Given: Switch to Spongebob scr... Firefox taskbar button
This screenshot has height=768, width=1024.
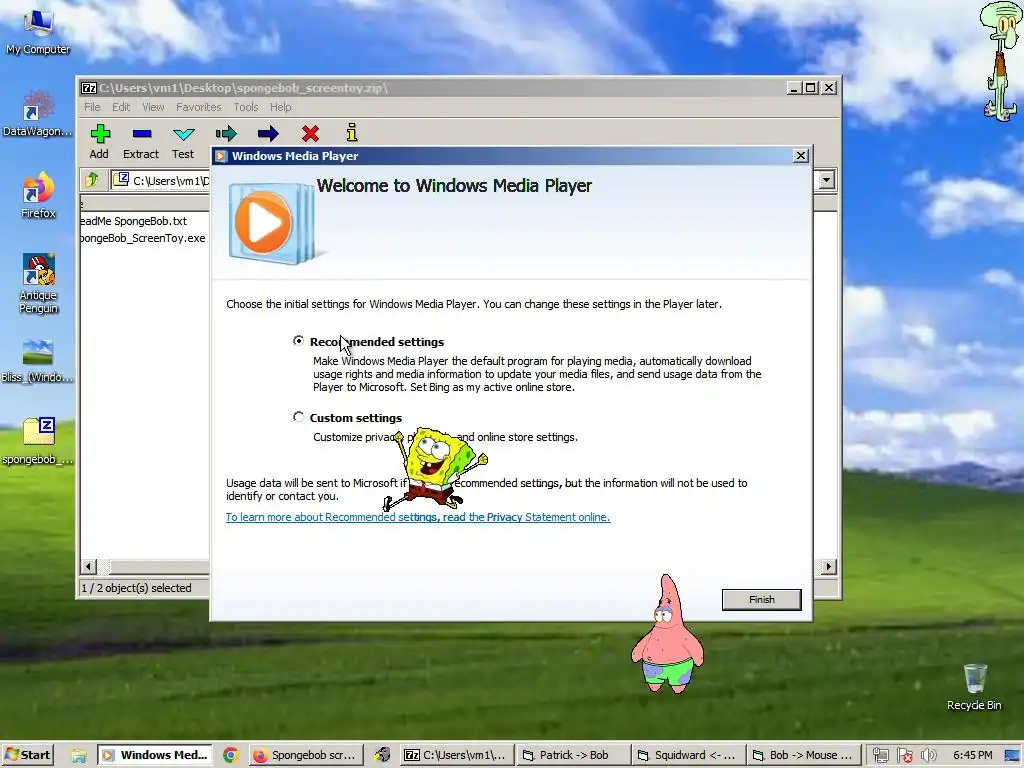Looking at the screenshot, I should pyautogui.click(x=307, y=755).
